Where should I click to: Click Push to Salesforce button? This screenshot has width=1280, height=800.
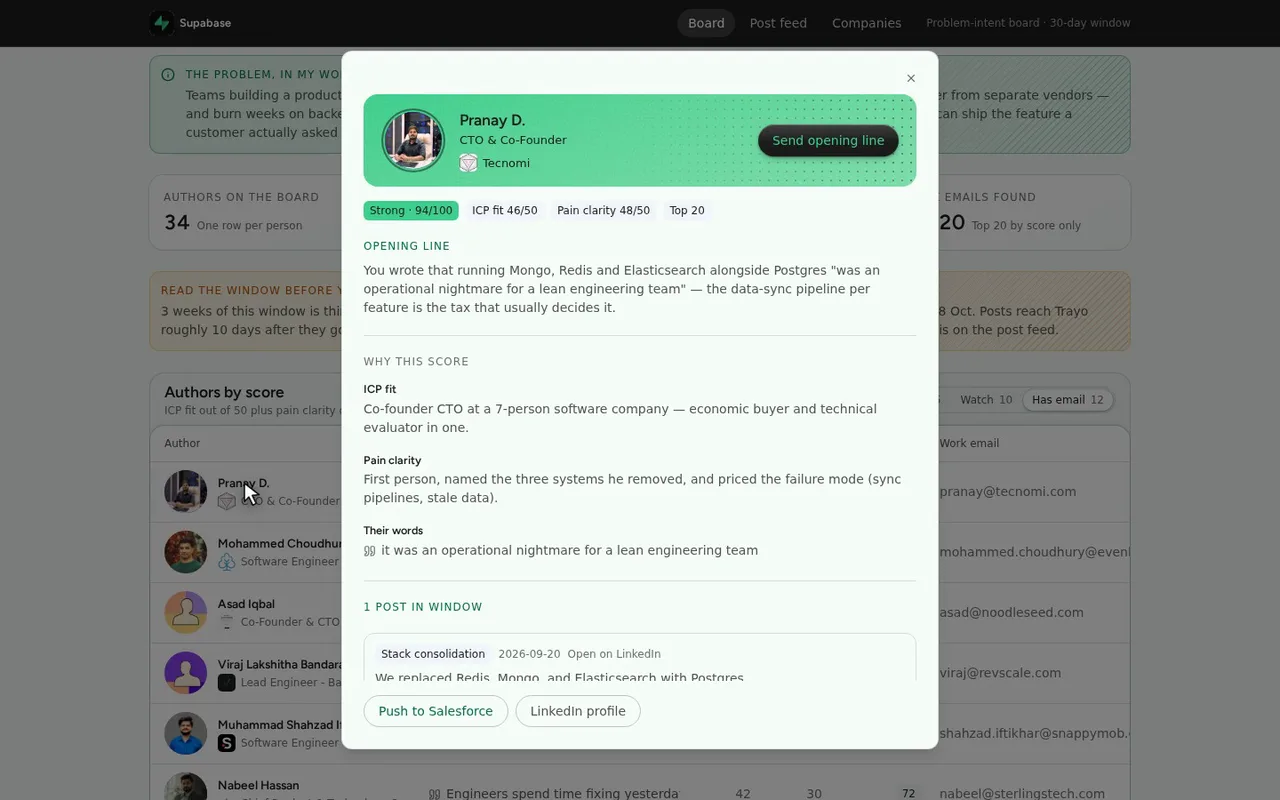point(436,711)
